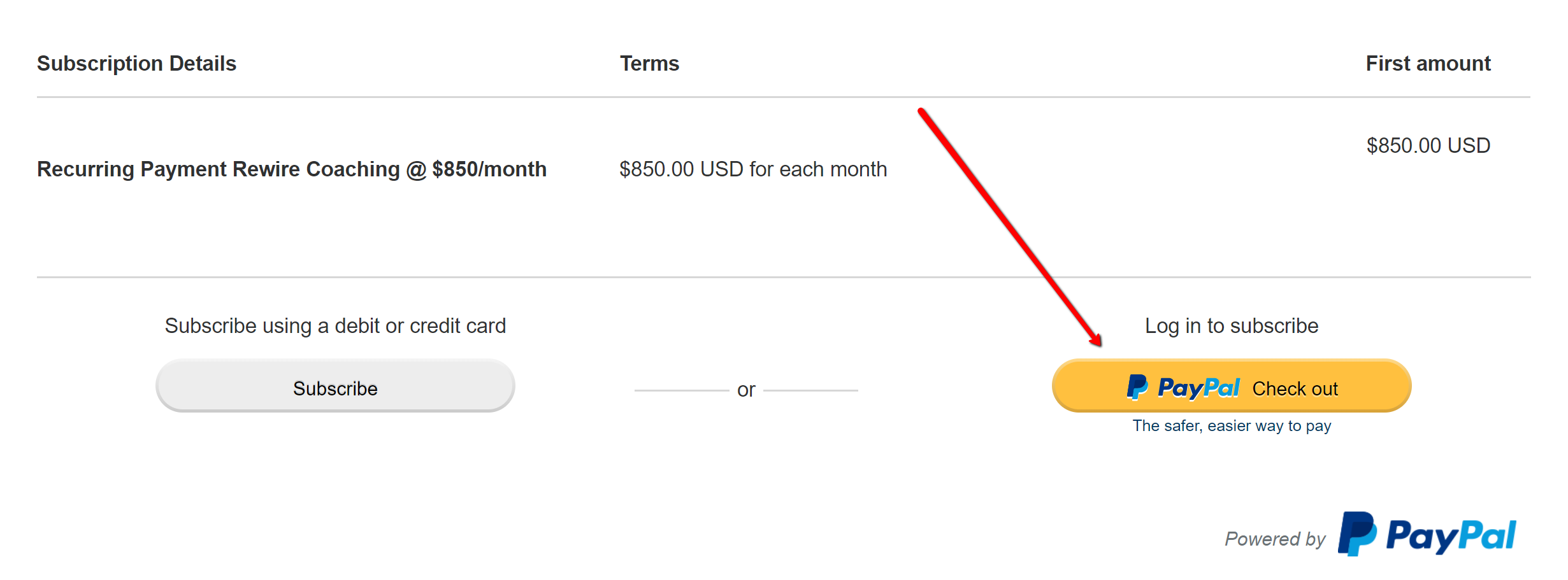Click 'Recurring Payment Rewire Coaching @ $850/month' item
Viewport: 1568px width, 580px height.
pyautogui.click(x=292, y=169)
